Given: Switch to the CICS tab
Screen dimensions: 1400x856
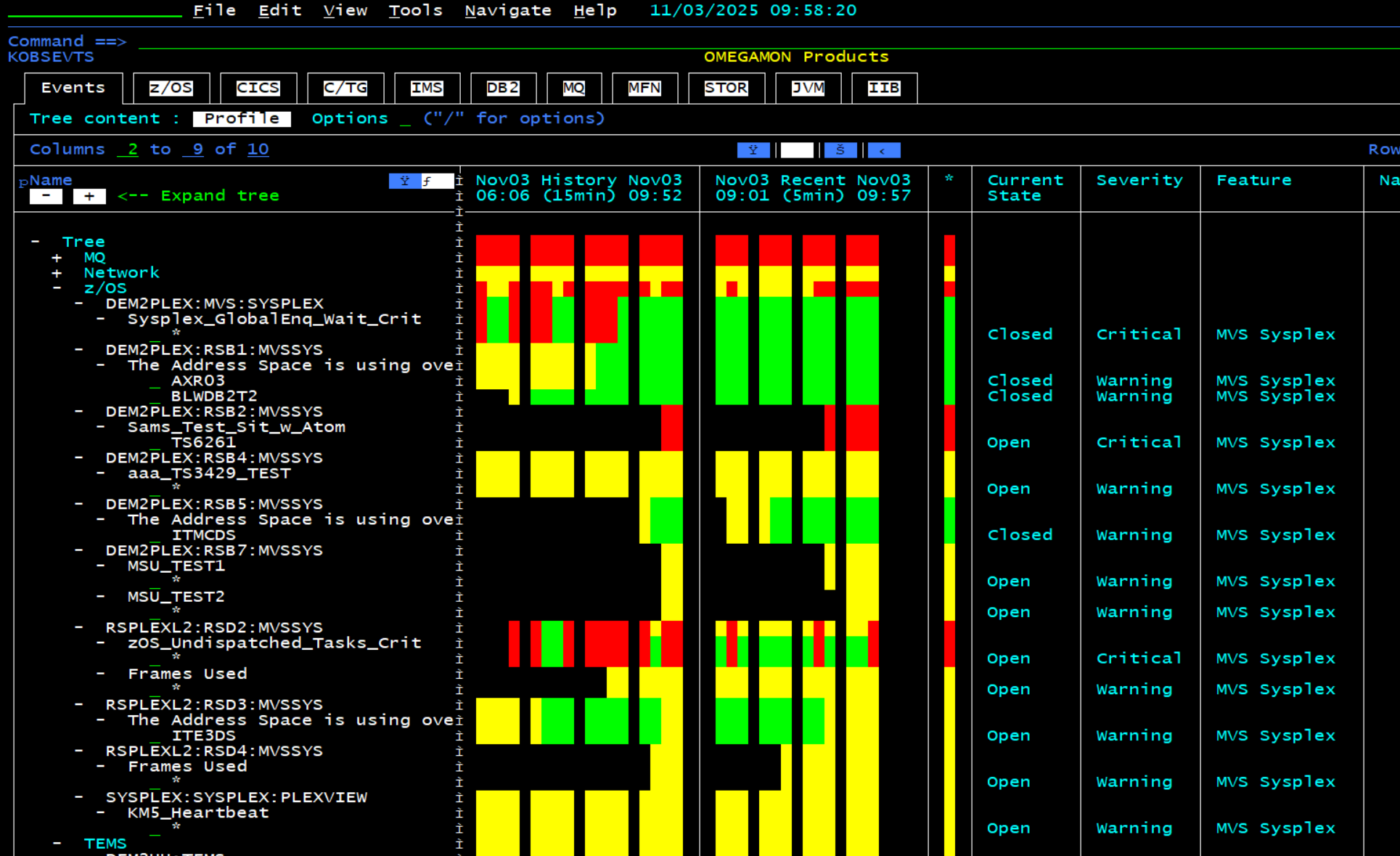Looking at the screenshot, I should click(x=258, y=88).
